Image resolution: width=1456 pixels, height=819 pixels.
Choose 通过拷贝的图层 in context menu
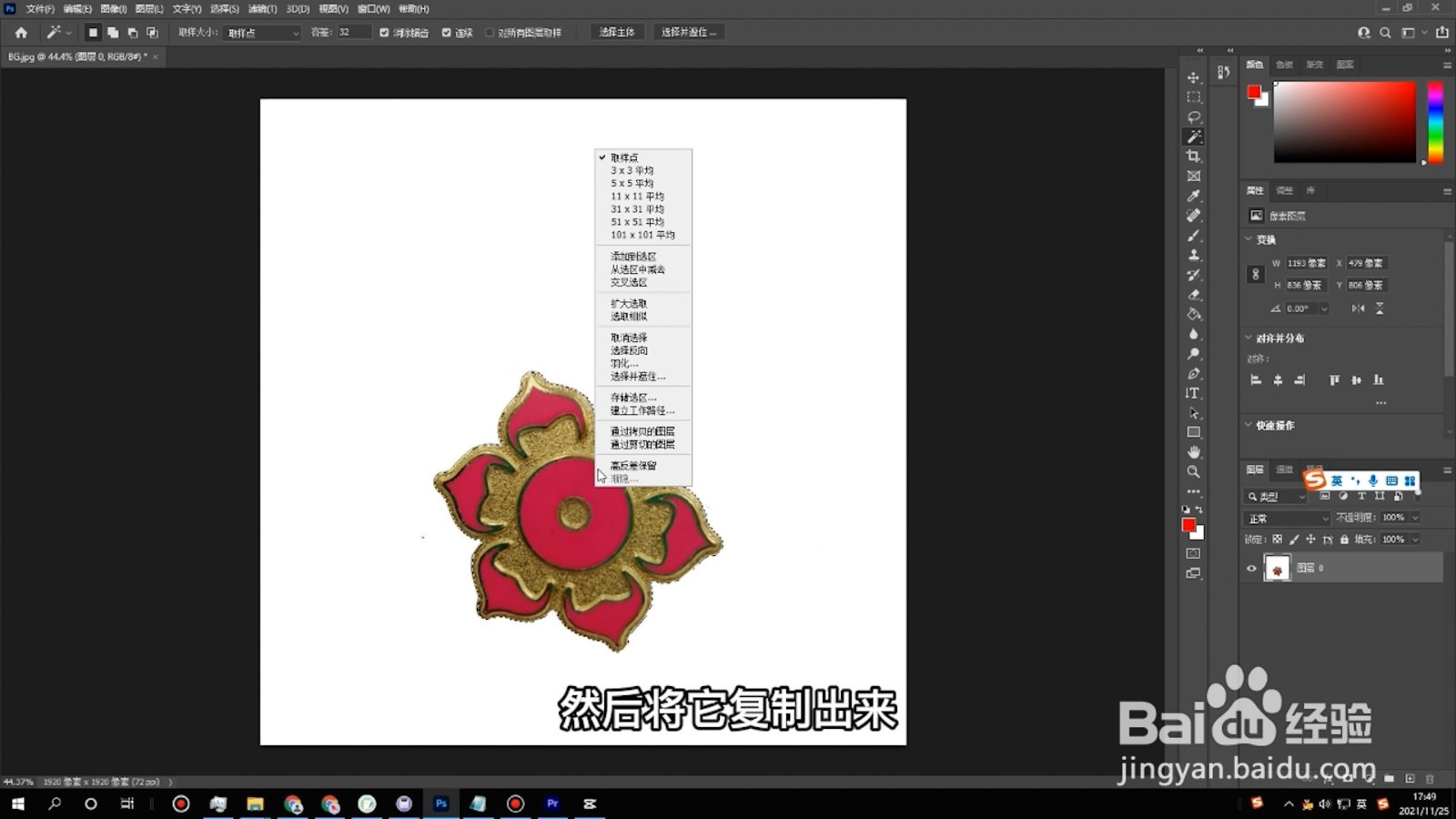[x=642, y=431]
